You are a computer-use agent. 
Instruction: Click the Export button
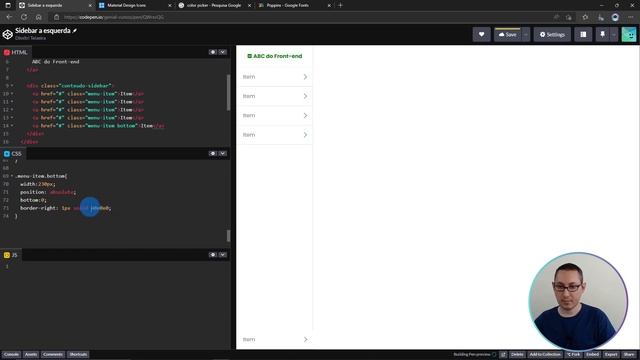click(611, 354)
